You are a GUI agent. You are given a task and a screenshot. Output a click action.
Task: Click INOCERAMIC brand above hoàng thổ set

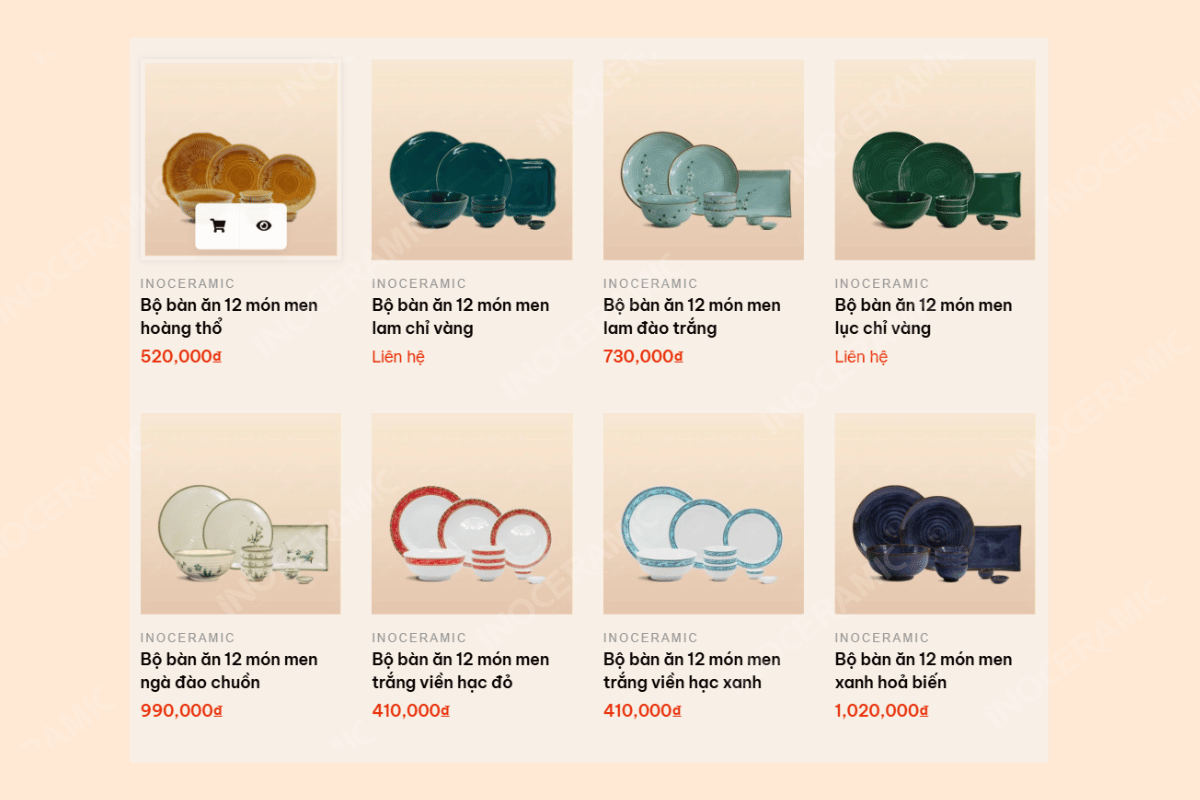(x=187, y=283)
